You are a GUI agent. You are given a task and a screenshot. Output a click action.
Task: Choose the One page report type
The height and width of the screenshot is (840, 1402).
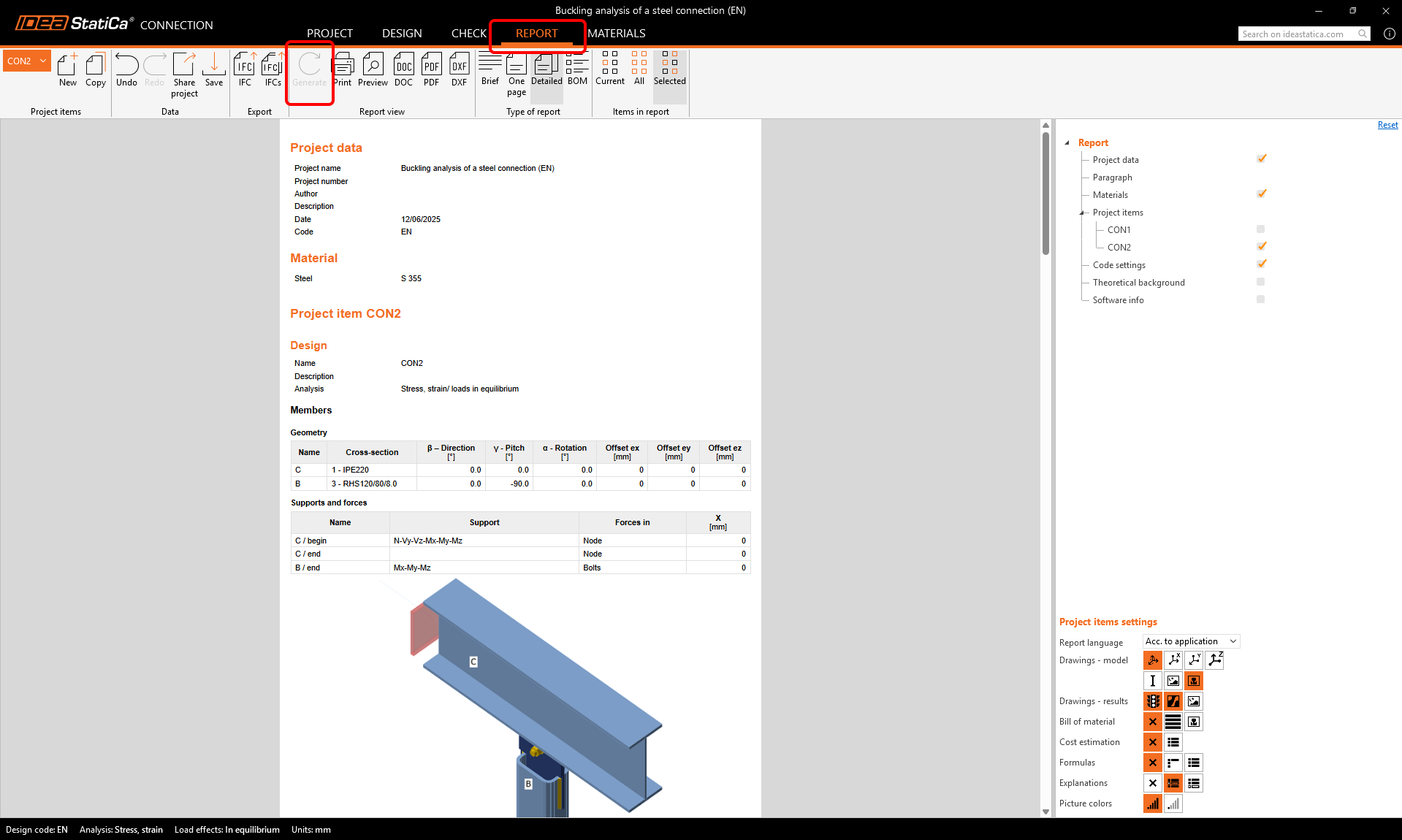pos(517,73)
